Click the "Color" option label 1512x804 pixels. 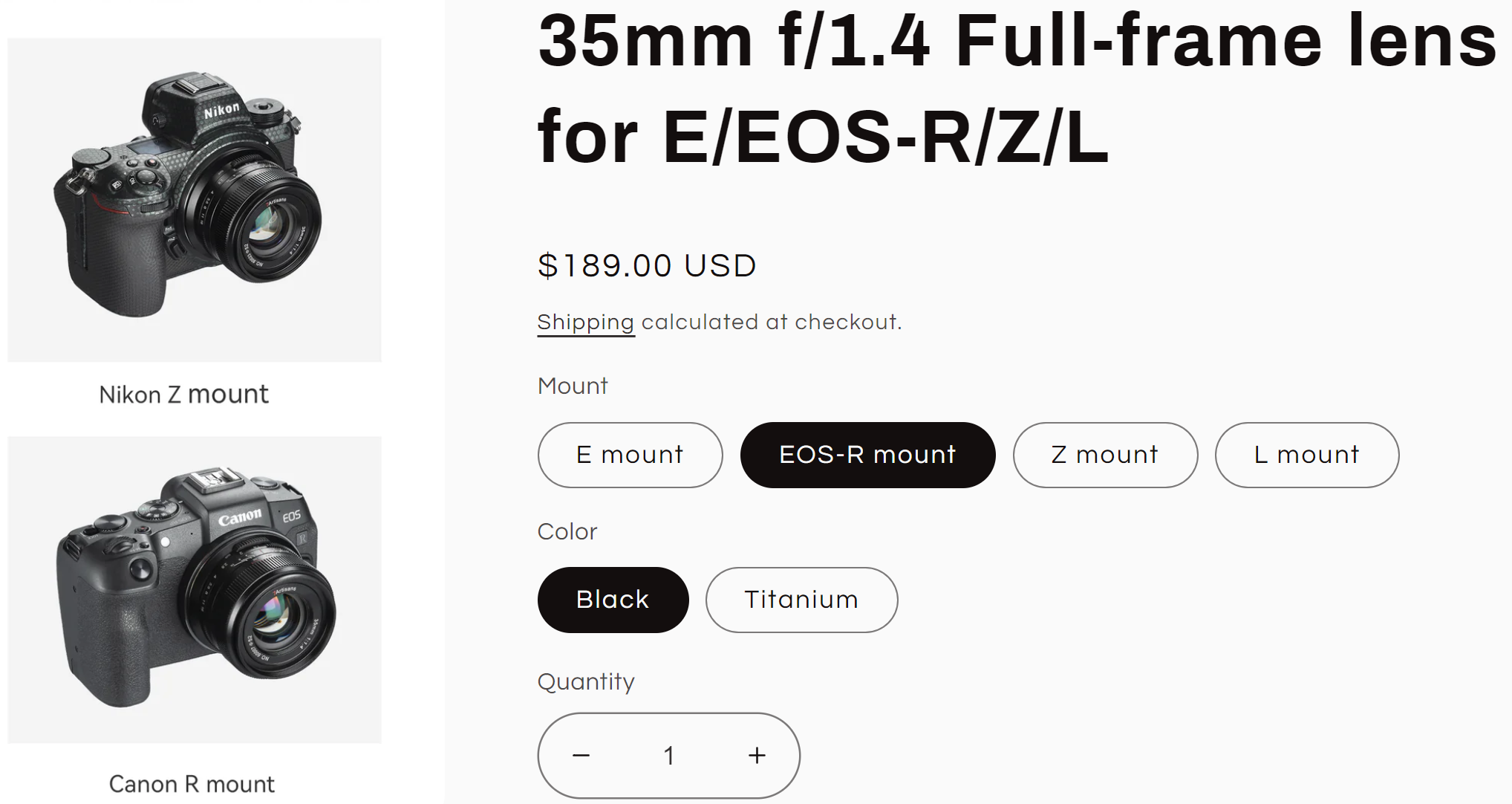(567, 531)
